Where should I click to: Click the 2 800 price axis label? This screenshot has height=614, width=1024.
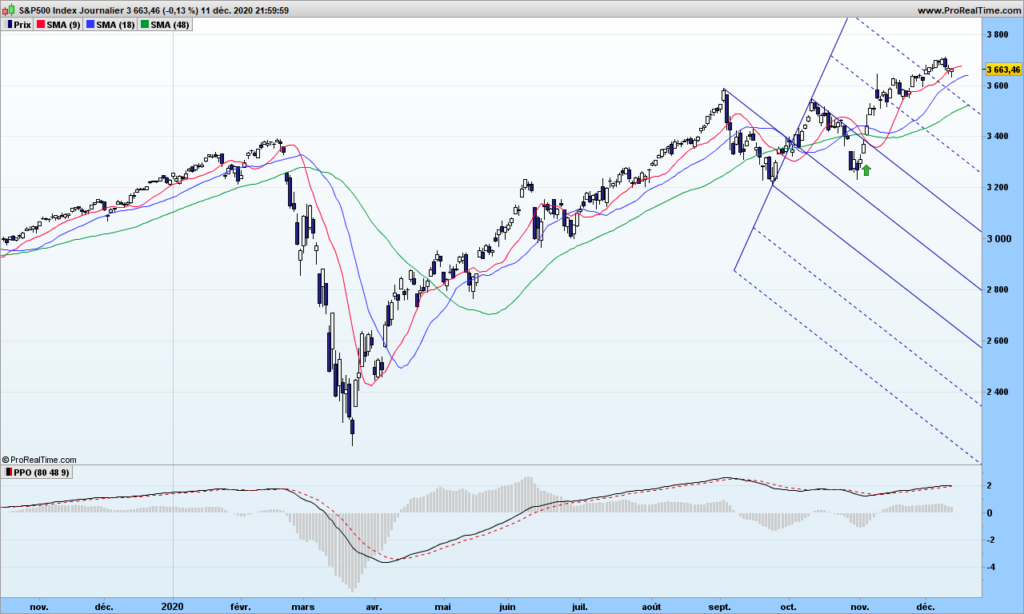point(997,290)
